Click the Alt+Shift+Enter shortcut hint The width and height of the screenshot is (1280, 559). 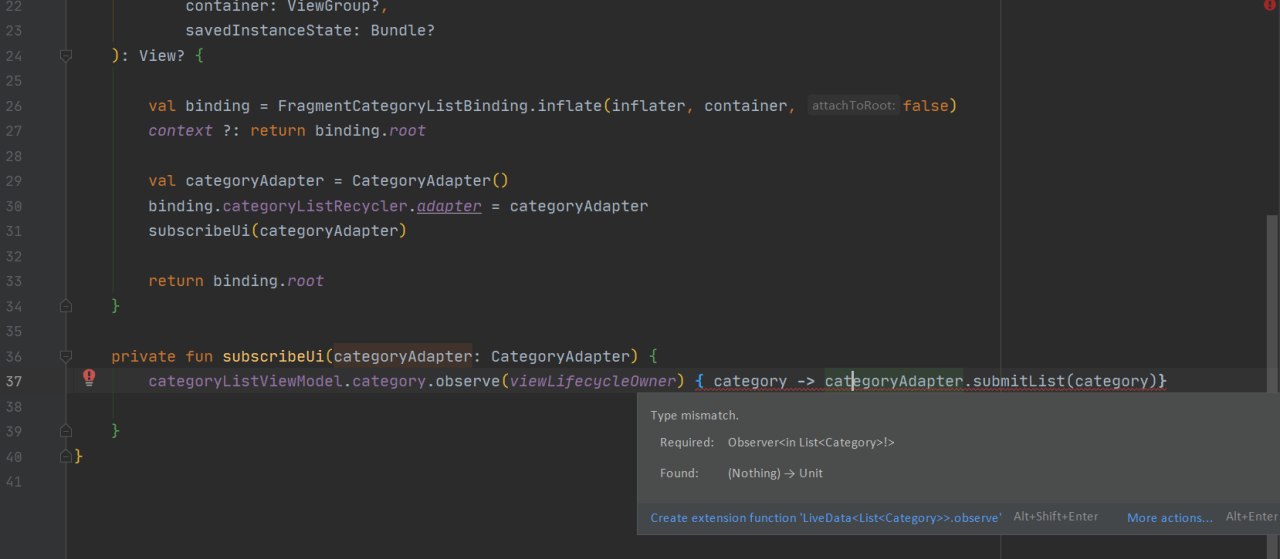click(1056, 517)
